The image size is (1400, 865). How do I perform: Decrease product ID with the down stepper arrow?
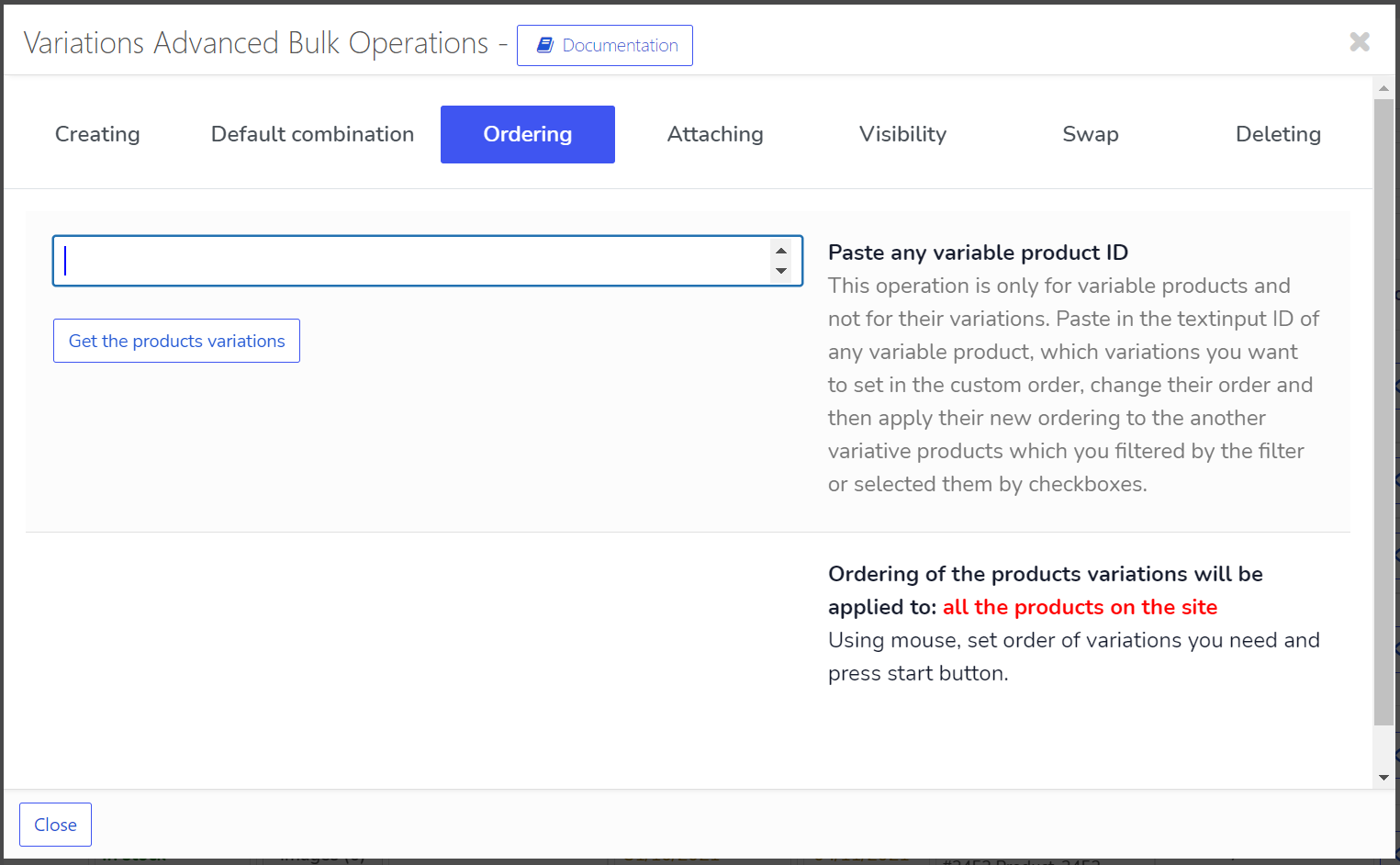tap(781, 271)
